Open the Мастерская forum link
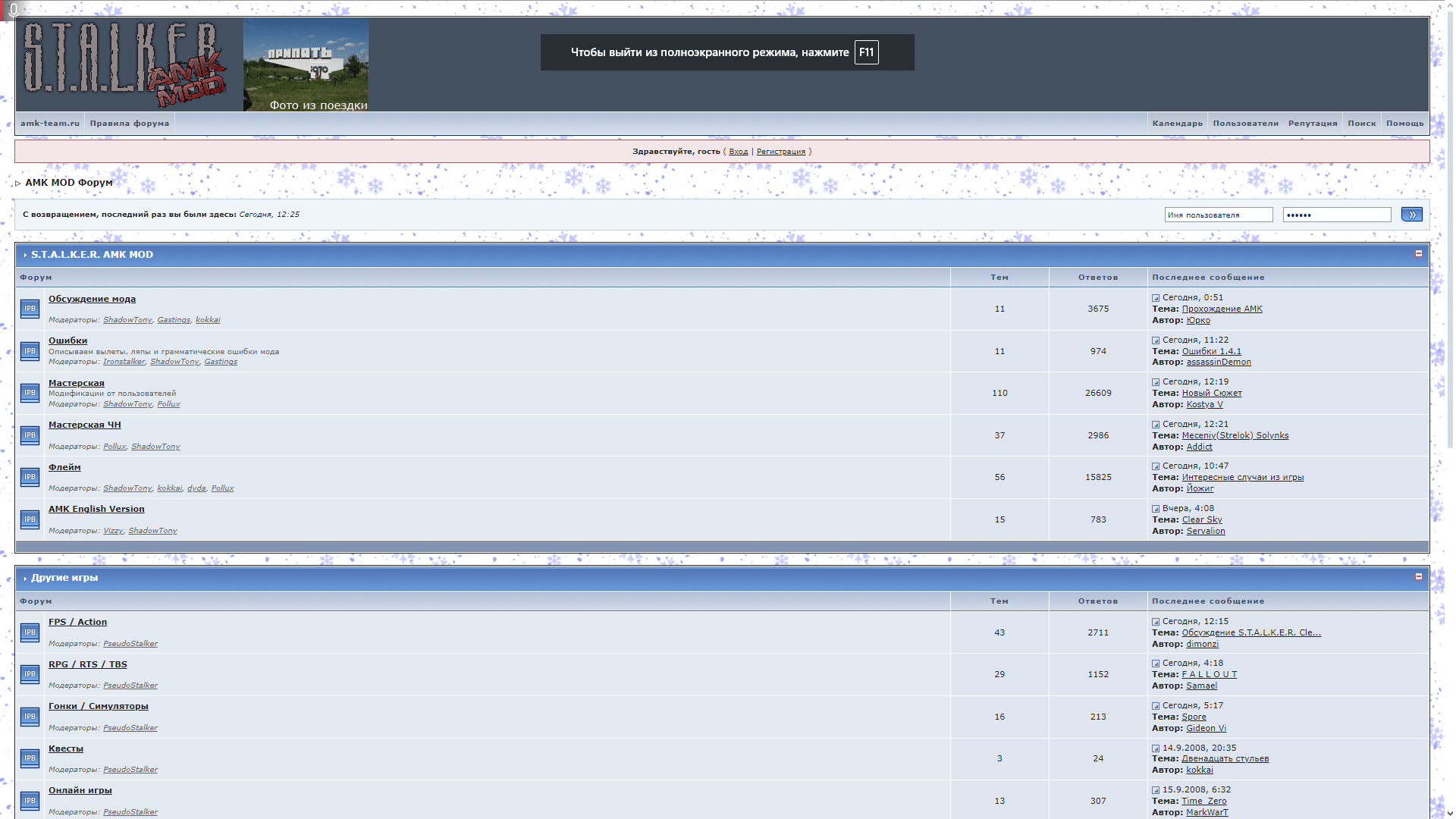The image size is (1456, 819). coord(77,383)
